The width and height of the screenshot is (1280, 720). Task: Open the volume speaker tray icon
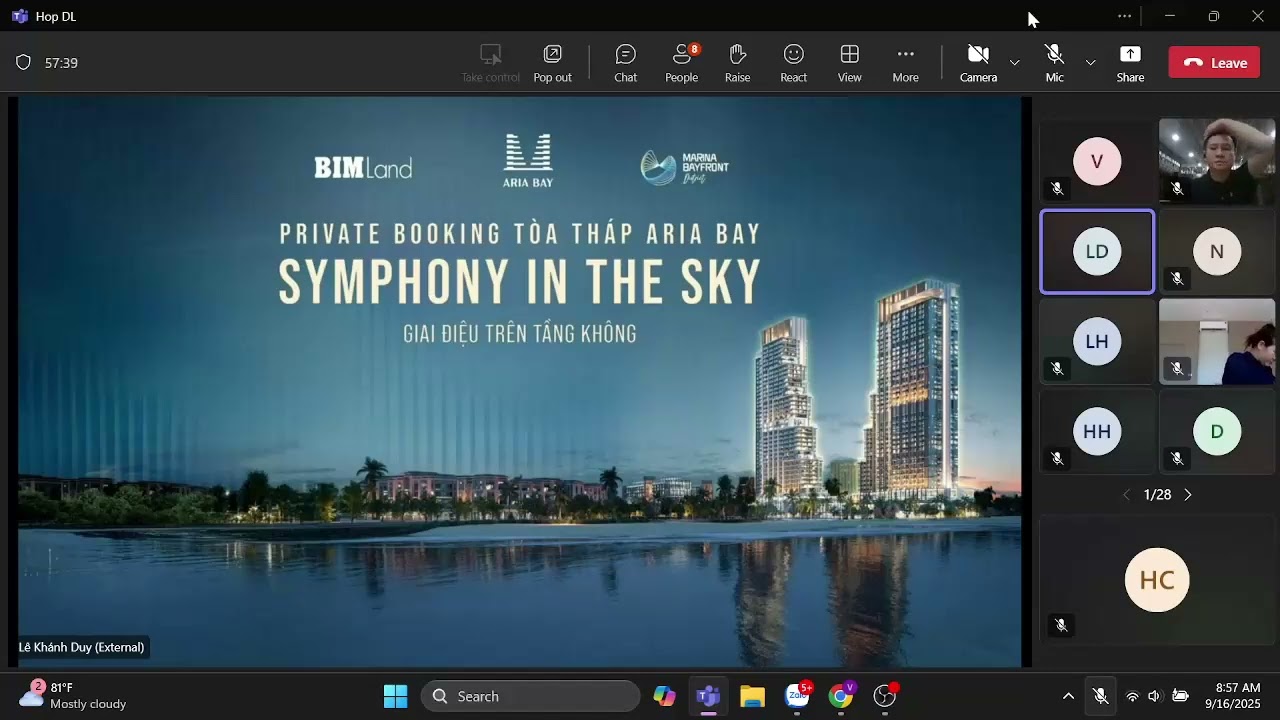point(1155,696)
